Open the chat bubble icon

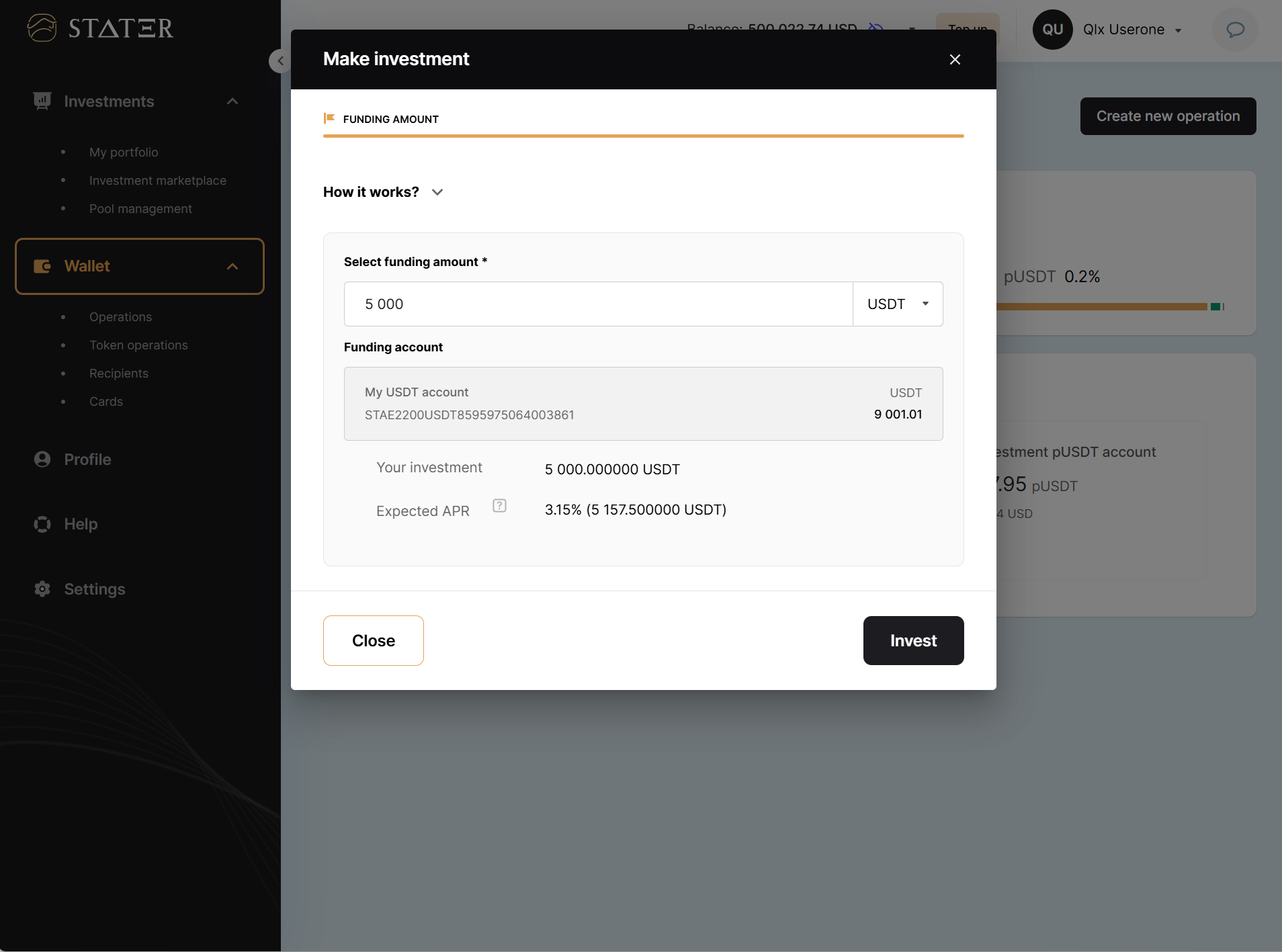[1235, 30]
